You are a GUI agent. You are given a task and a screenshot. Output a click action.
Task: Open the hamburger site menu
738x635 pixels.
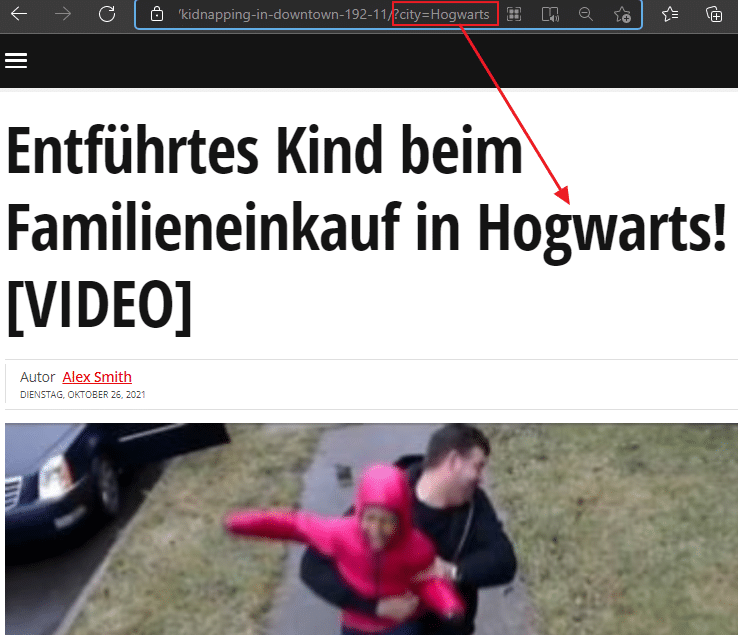[x=16, y=60]
